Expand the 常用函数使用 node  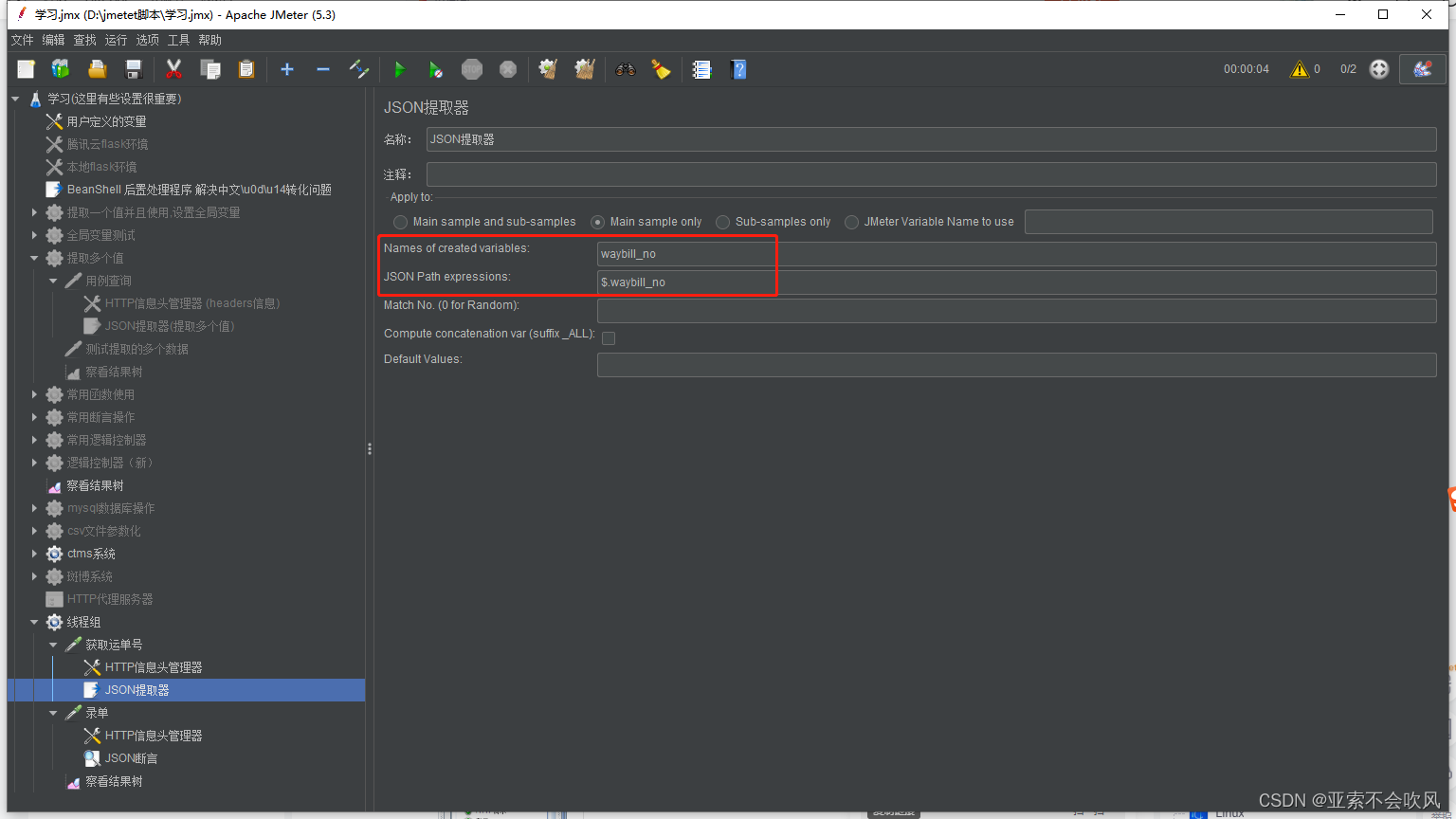34,394
